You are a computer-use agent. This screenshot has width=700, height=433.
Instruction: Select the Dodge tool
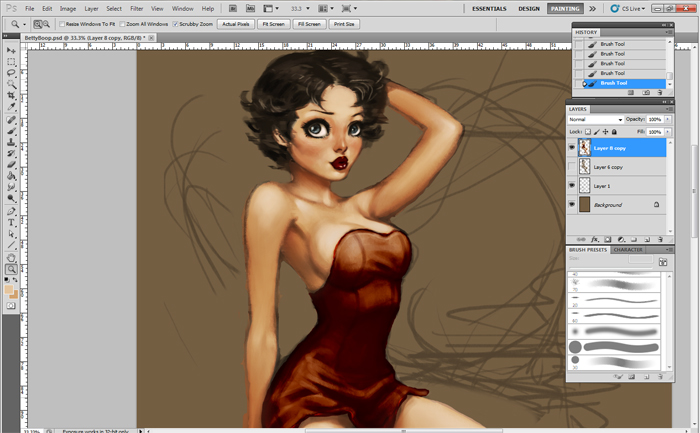pyautogui.click(x=11, y=198)
